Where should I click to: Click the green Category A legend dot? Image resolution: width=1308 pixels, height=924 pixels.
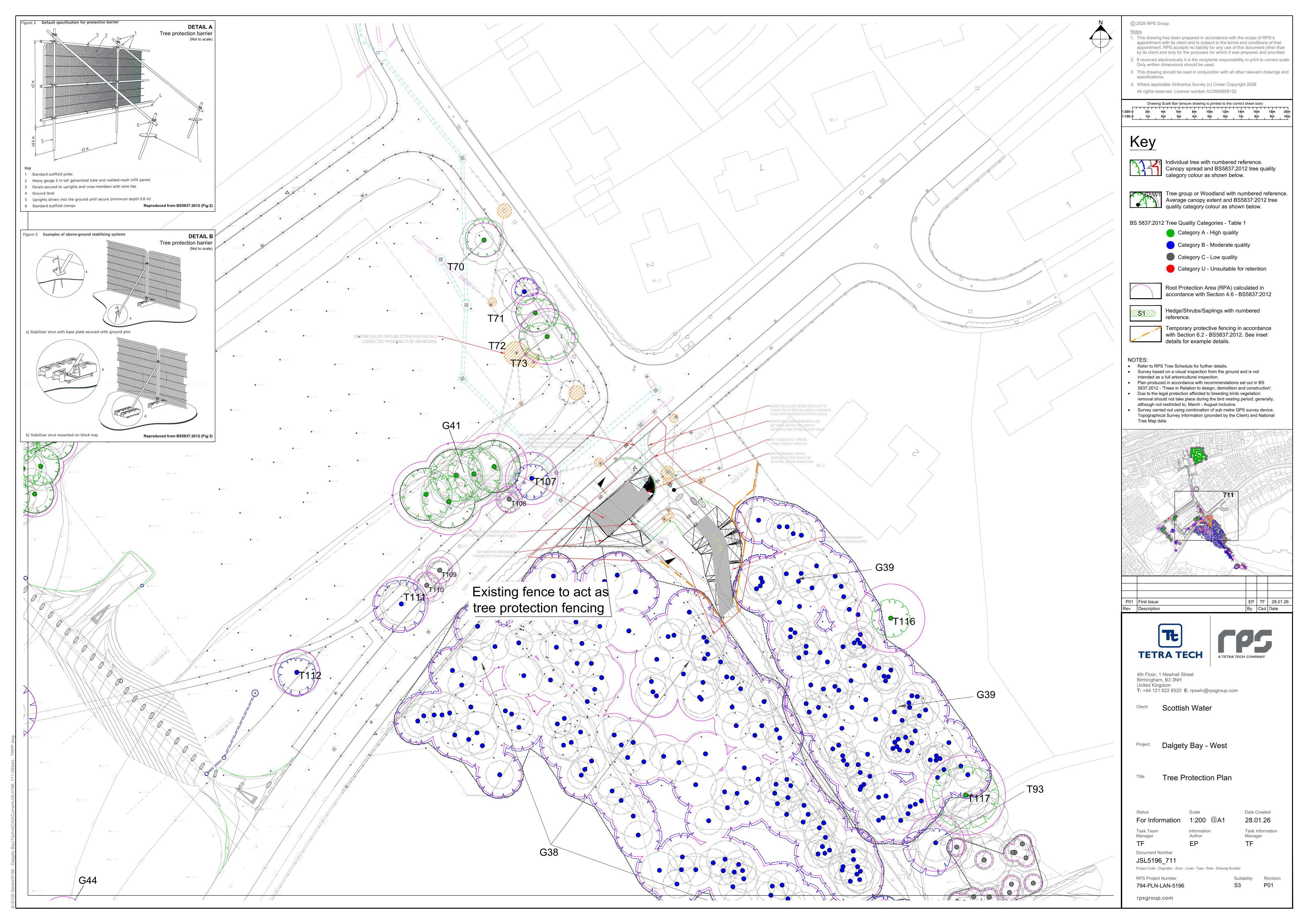tap(1170, 233)
